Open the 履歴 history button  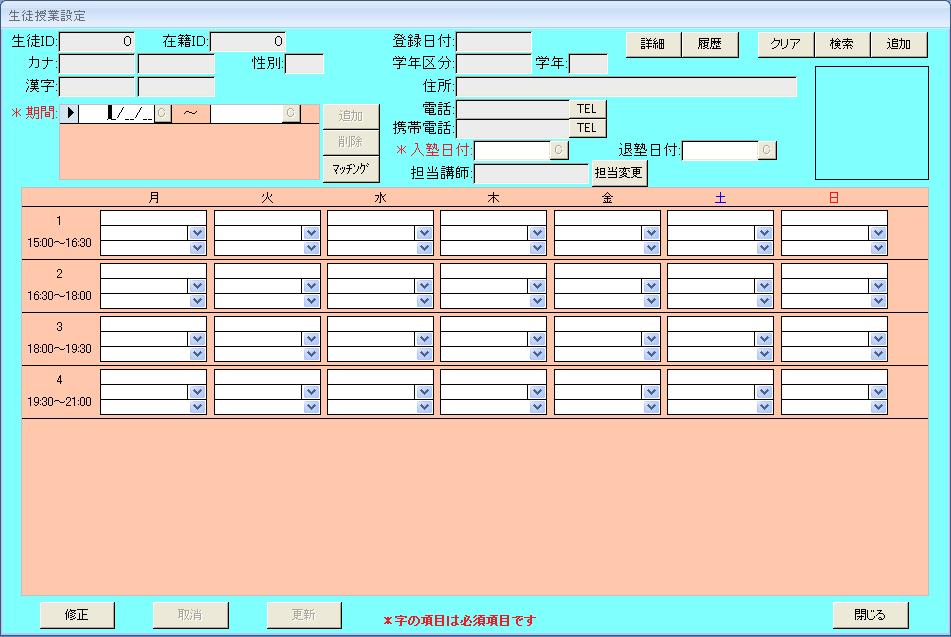click(x=709, y=44)
